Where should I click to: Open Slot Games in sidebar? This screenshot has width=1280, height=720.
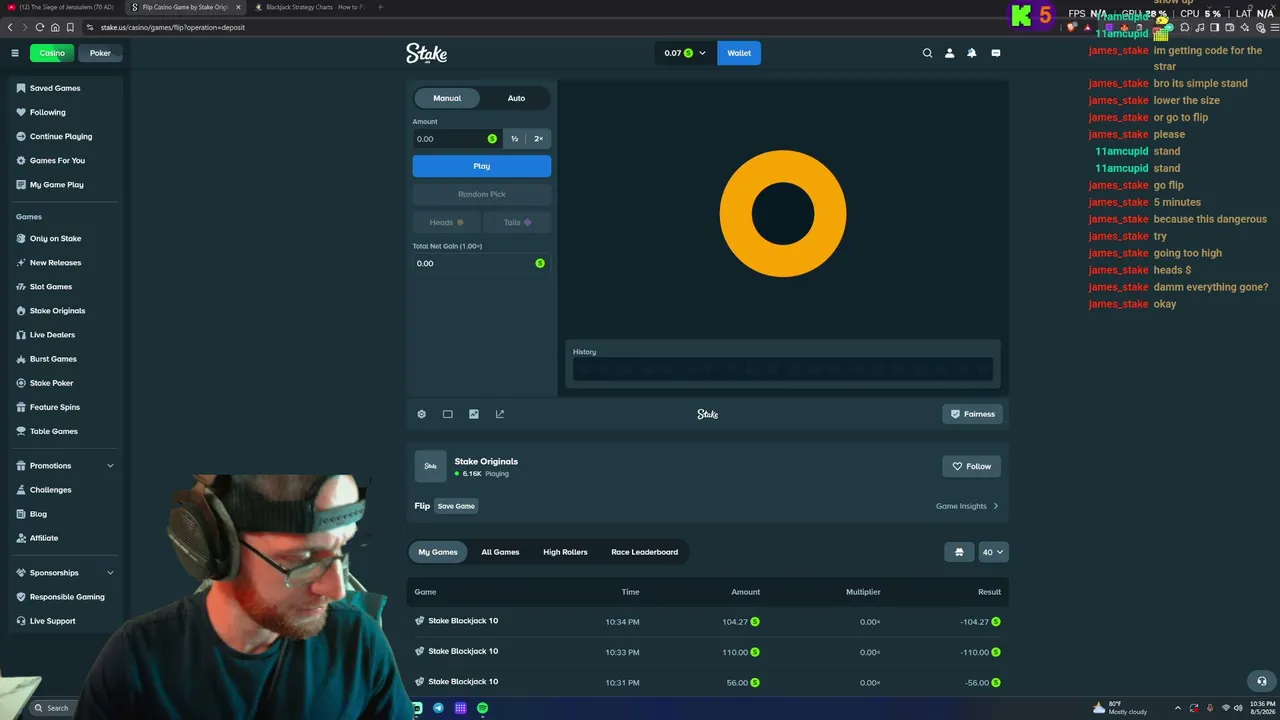(x=51, y=287)
